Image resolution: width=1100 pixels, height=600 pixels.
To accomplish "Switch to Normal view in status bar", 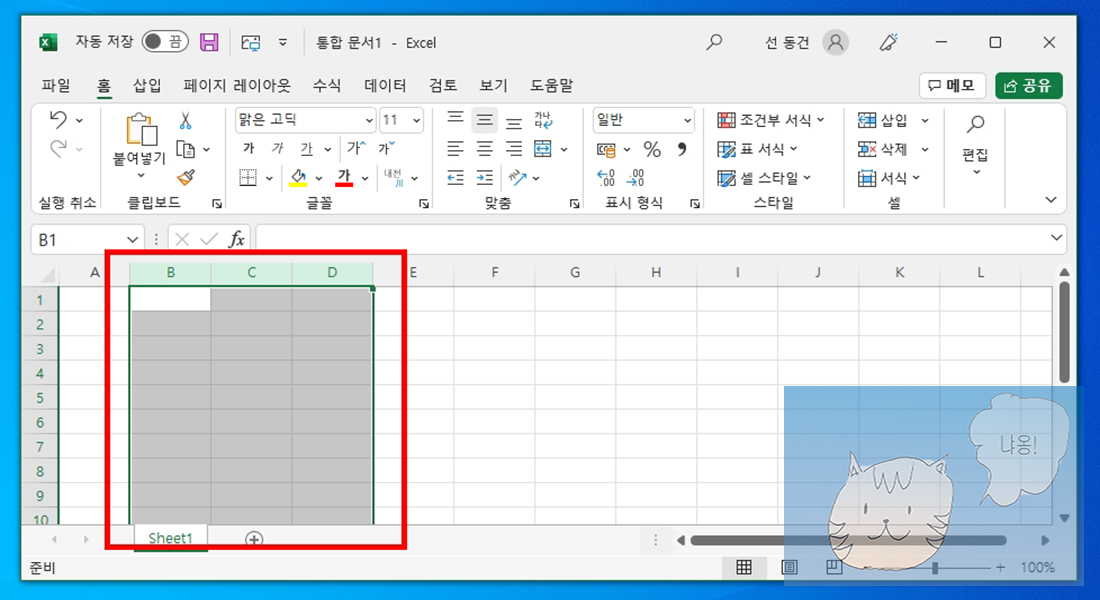I will [x=744, y=567].
